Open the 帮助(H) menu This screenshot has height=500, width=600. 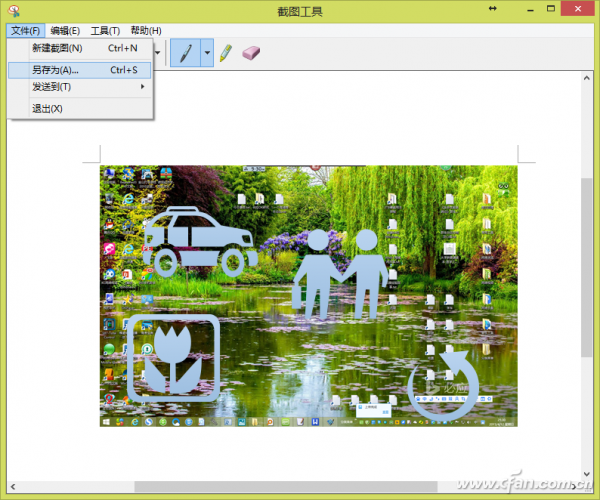tap(146, 31)
